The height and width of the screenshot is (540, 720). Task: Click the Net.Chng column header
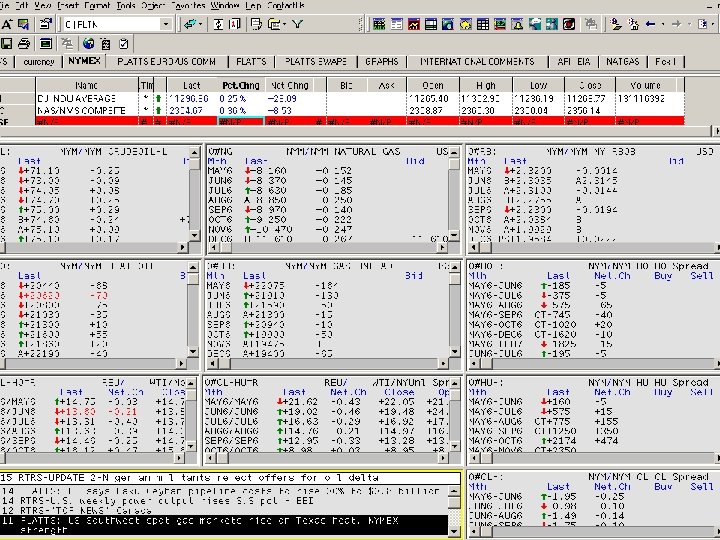(289, 85)
